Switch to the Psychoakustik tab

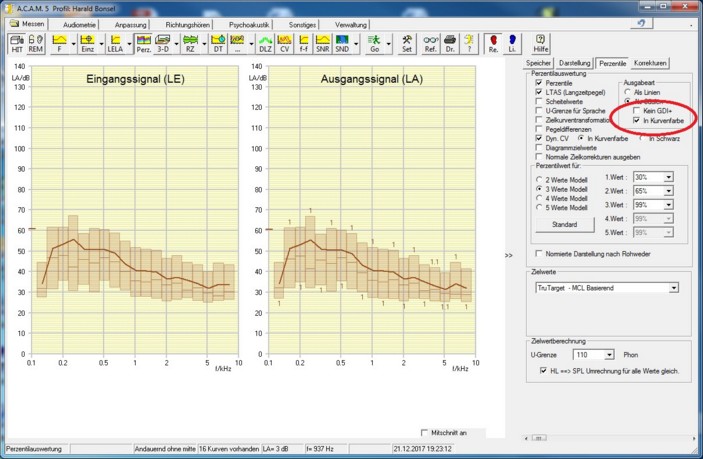pos(249,25)
